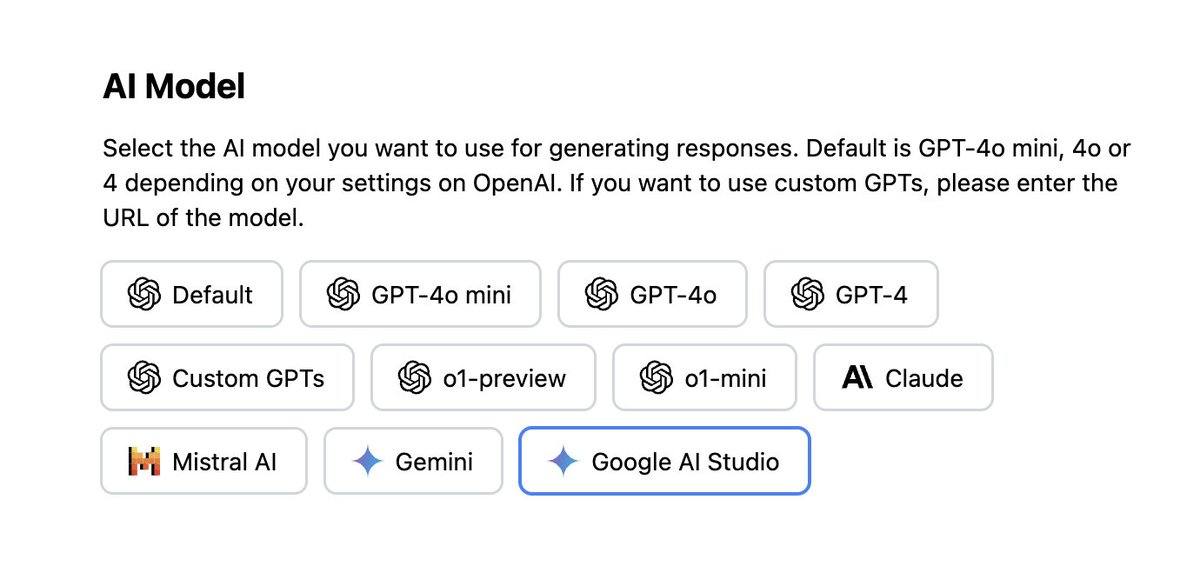The width and height of the screenshot is (1200, 586).
Task: Select the Default model option
Action: click(x=192, y=295)
